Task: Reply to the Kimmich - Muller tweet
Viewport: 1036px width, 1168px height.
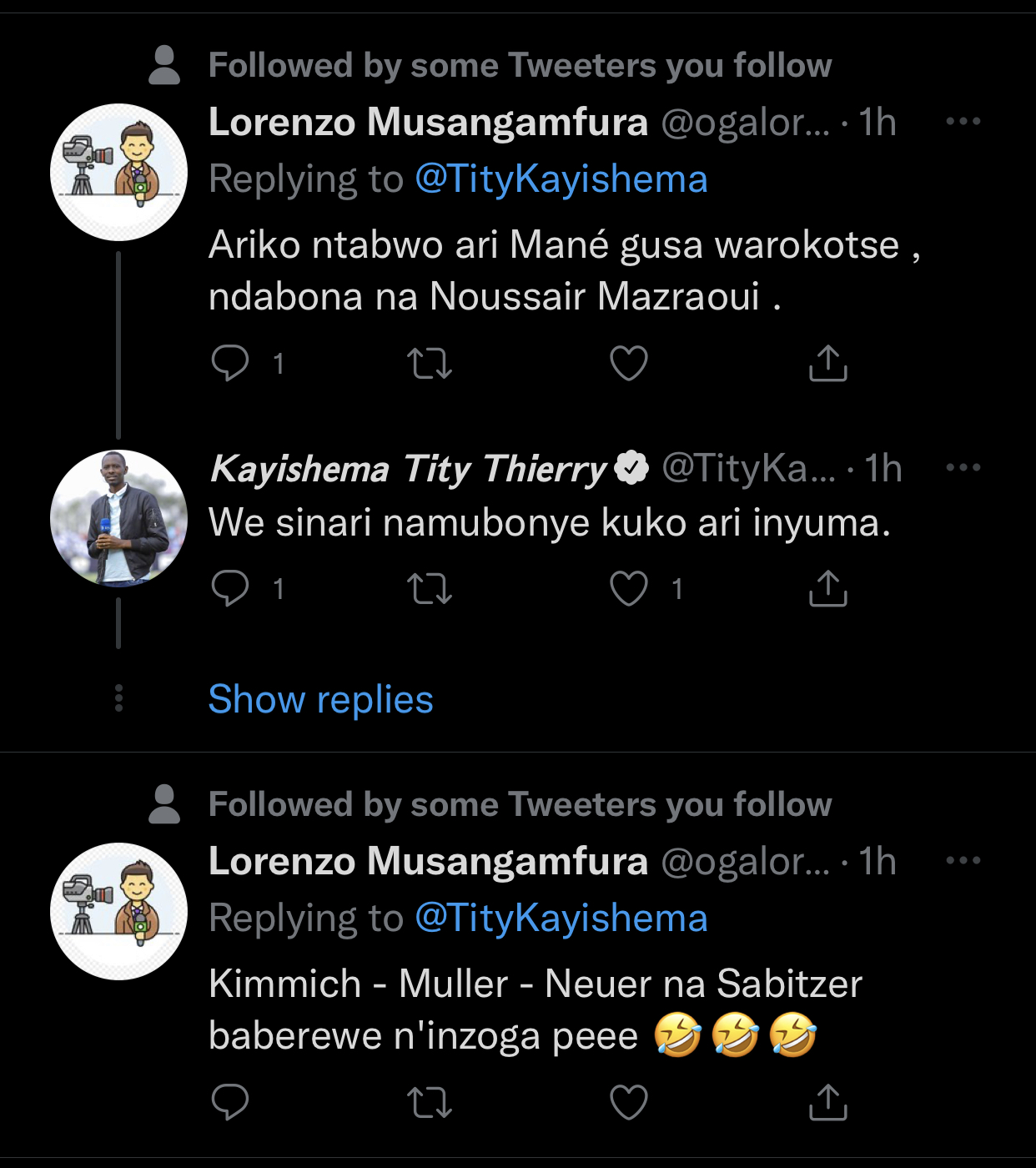Action: tap(230, 1102)
